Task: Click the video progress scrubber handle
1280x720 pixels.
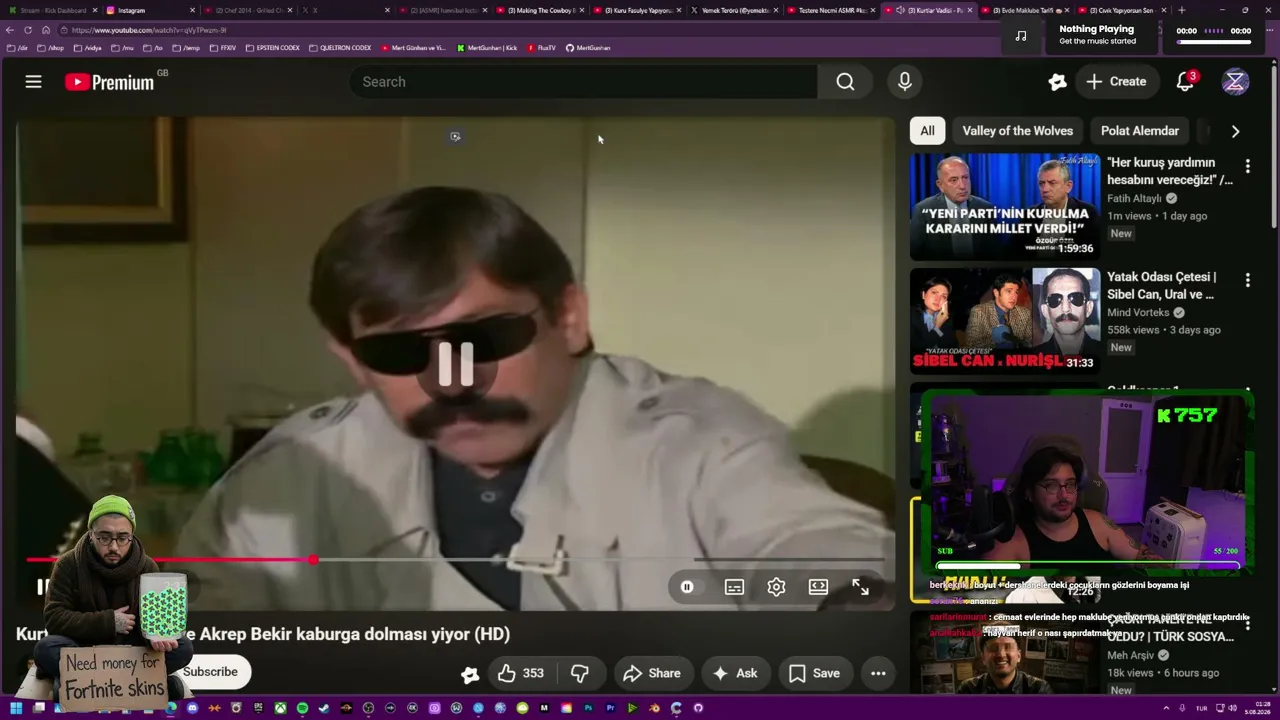Action: 314,560
